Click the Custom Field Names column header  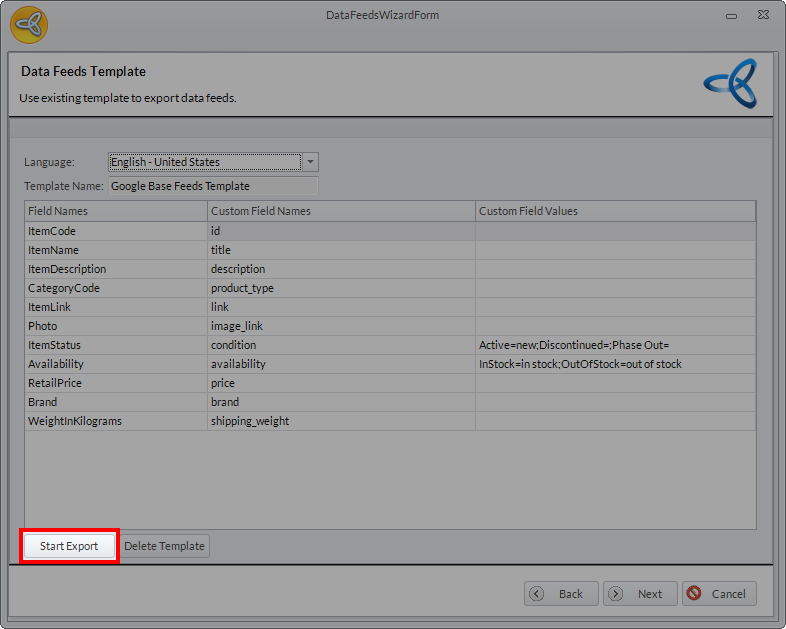pyautogui.click(x=341, y=211)
